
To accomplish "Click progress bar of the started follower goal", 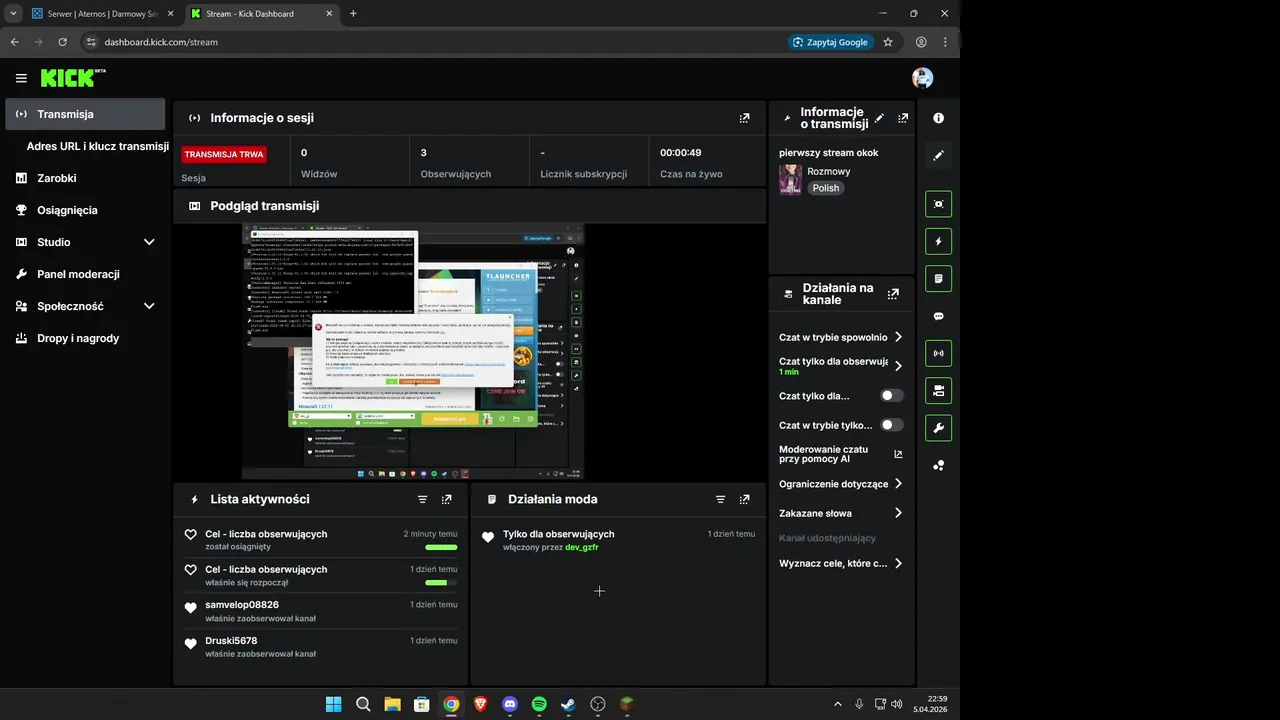I will [441, 582].
